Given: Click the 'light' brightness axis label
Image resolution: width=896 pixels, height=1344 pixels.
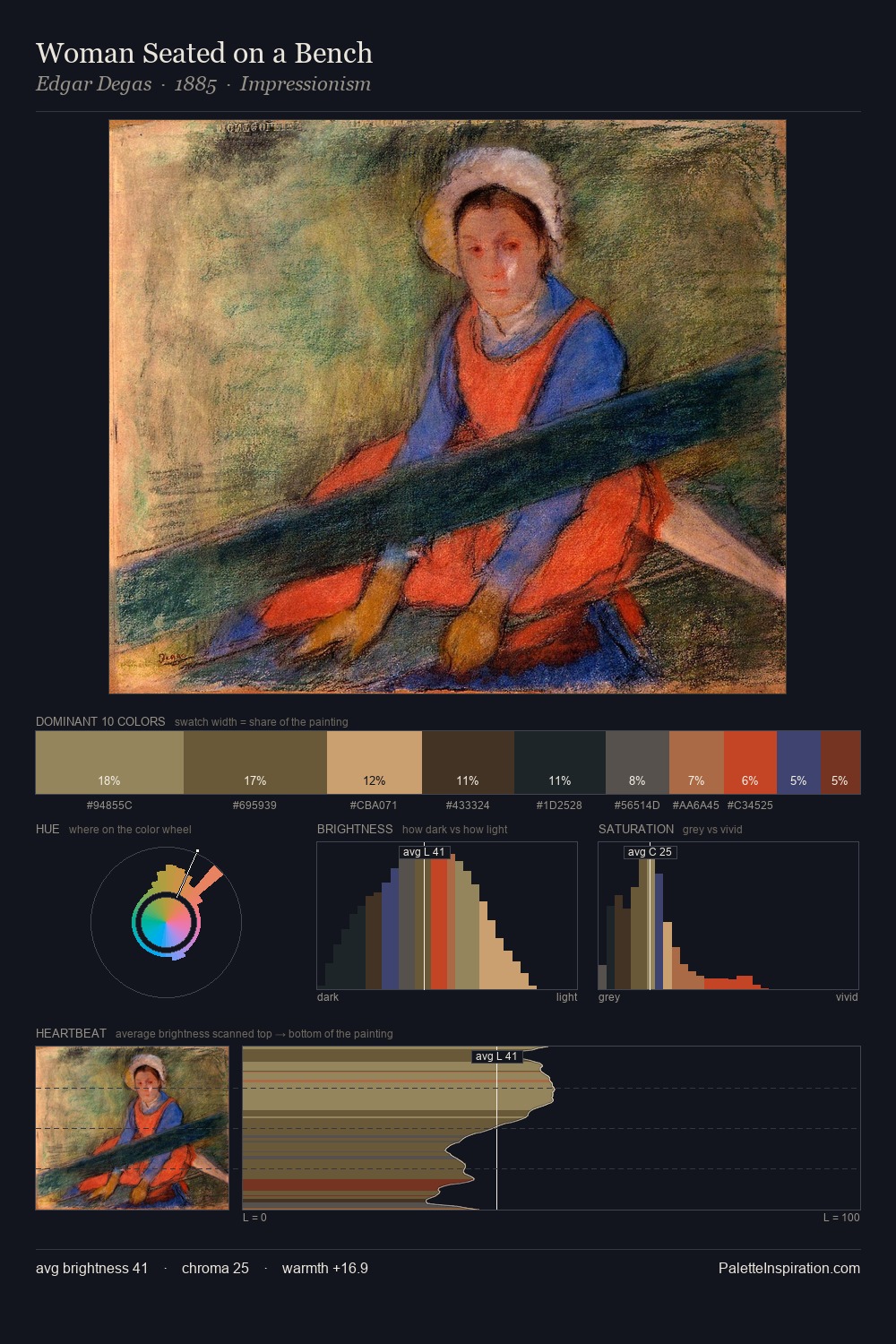Looking at the screenshot, I should (566, 997).
